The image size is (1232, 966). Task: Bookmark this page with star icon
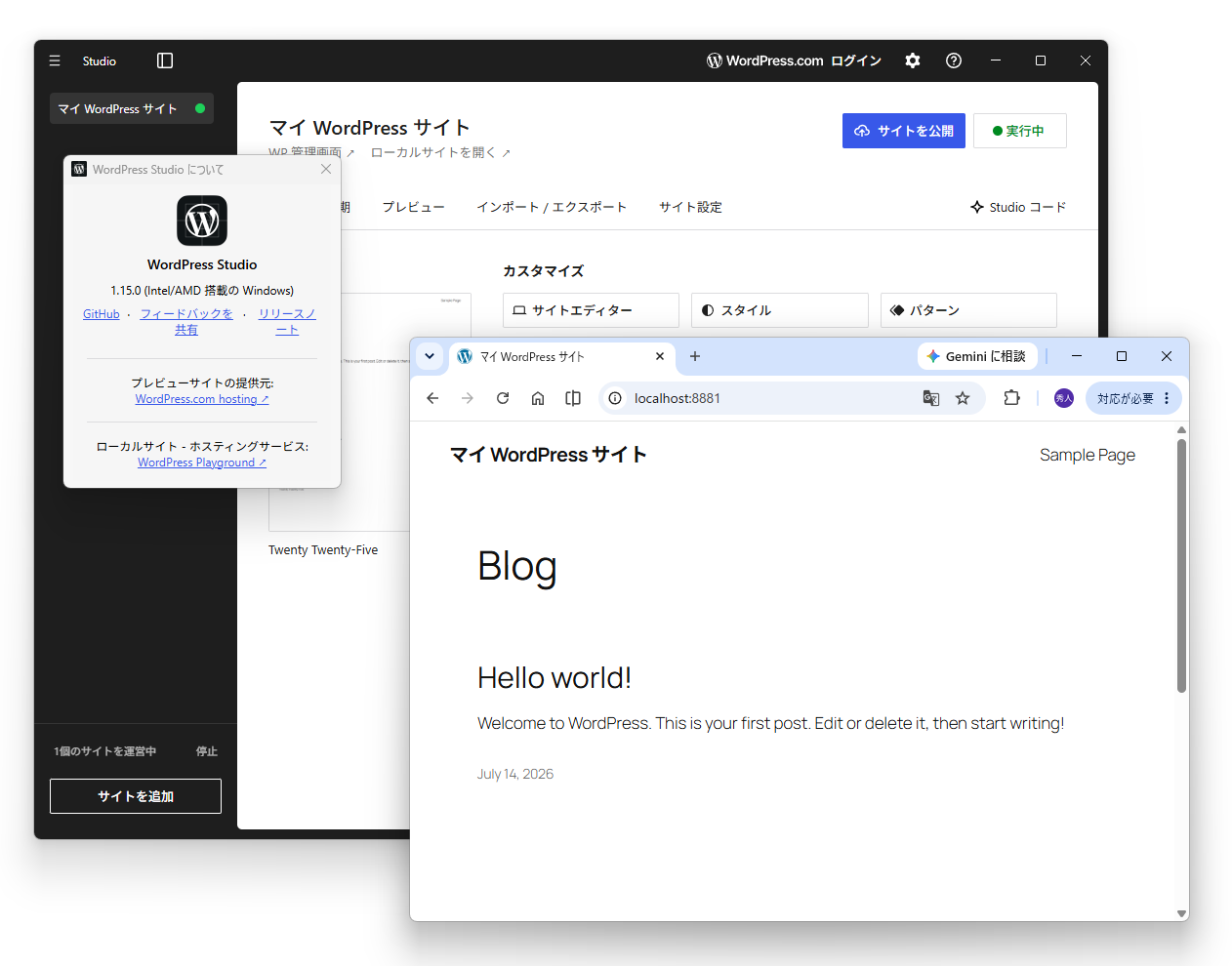(x=963, y=398)
